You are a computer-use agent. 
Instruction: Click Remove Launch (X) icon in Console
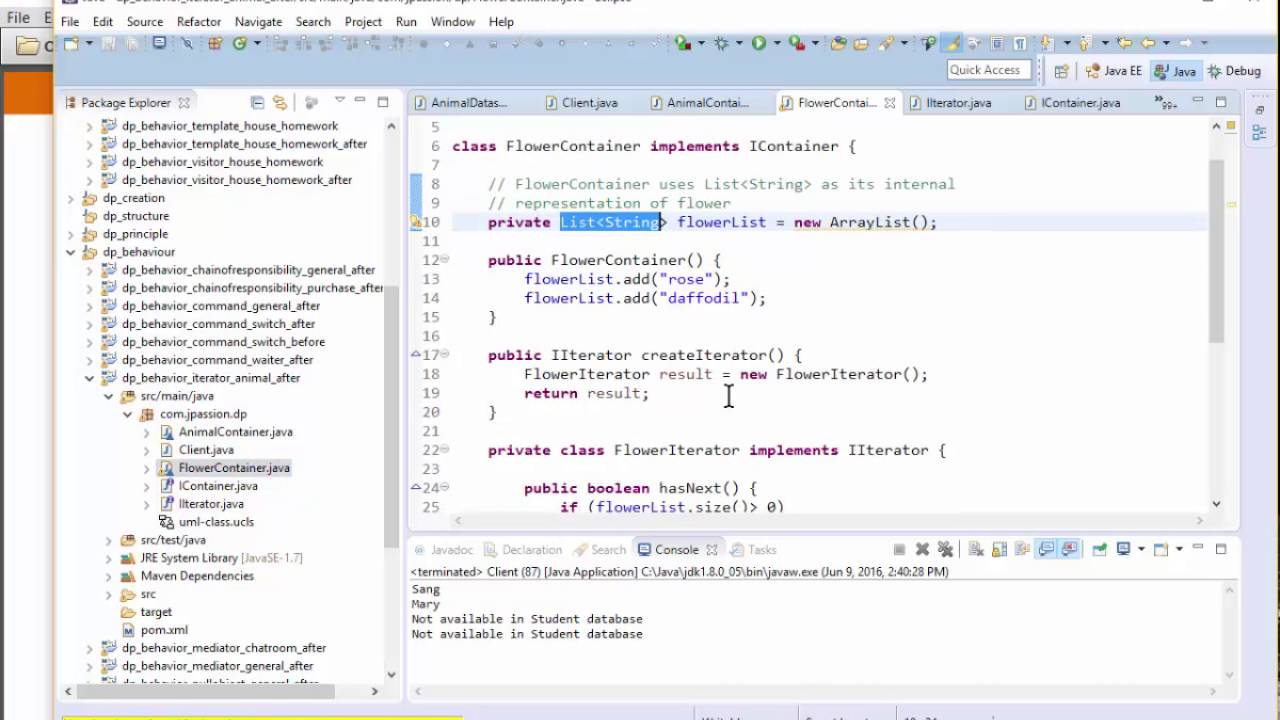pyautogui.click(x=922, y=549)
